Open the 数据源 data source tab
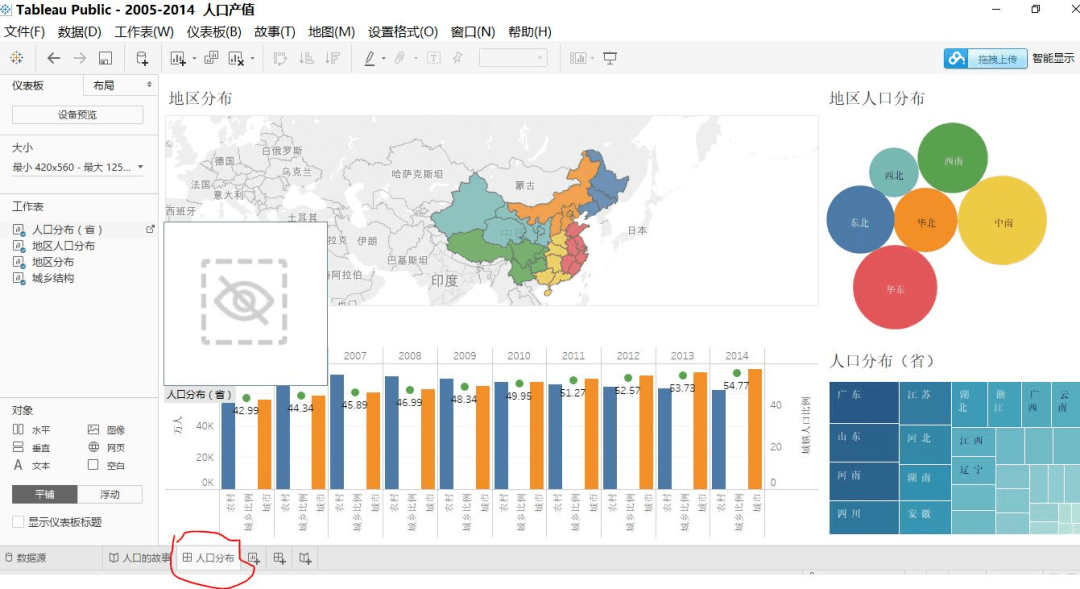The height and width of the screenshot is (589, 1080). point(26,558)
